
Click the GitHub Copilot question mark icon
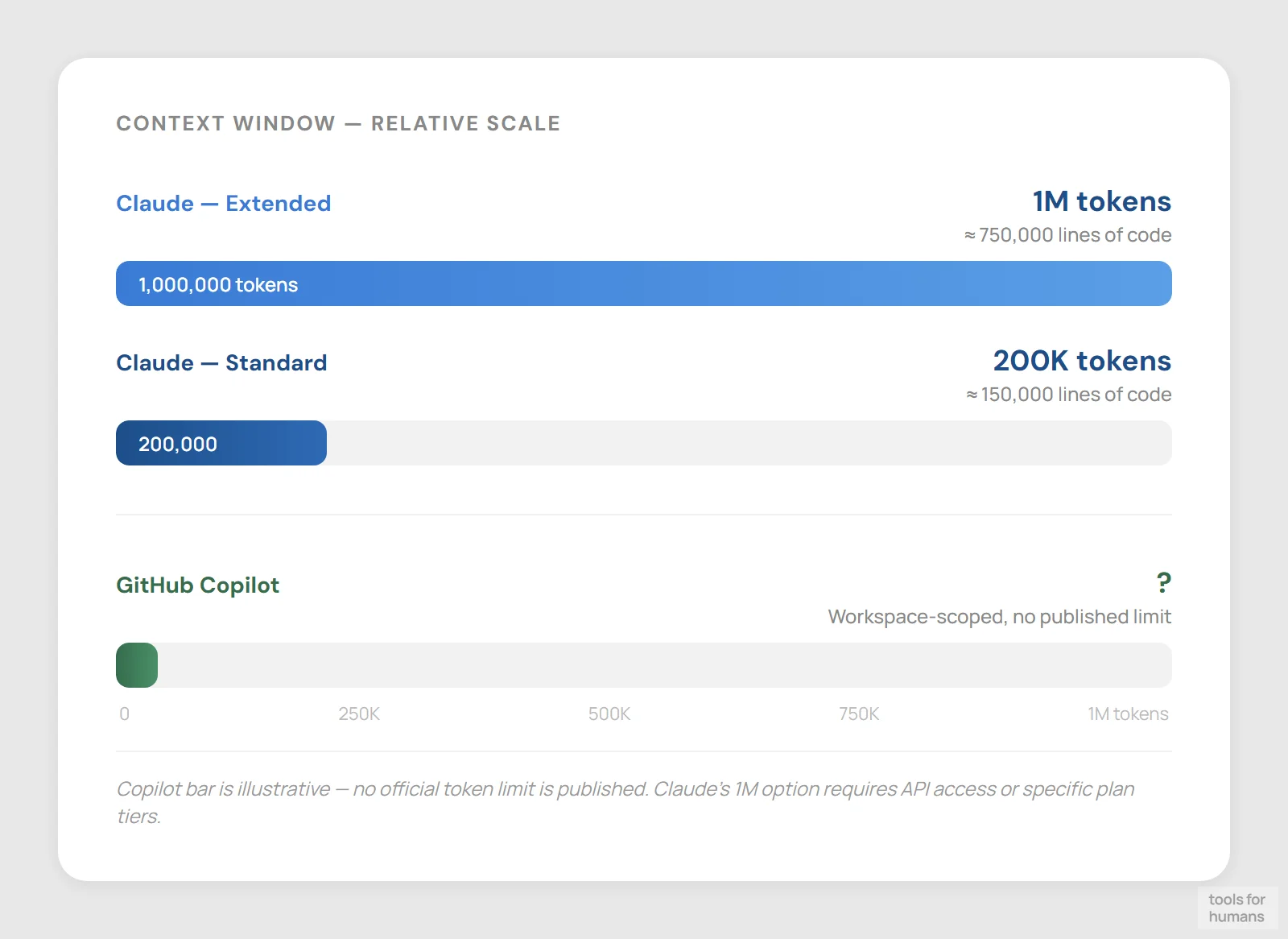pos(1164,582)
